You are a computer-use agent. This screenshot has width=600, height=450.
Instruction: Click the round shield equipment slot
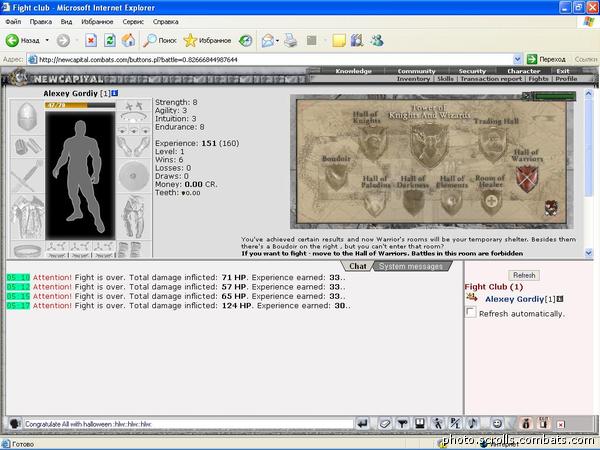[134, 176]
